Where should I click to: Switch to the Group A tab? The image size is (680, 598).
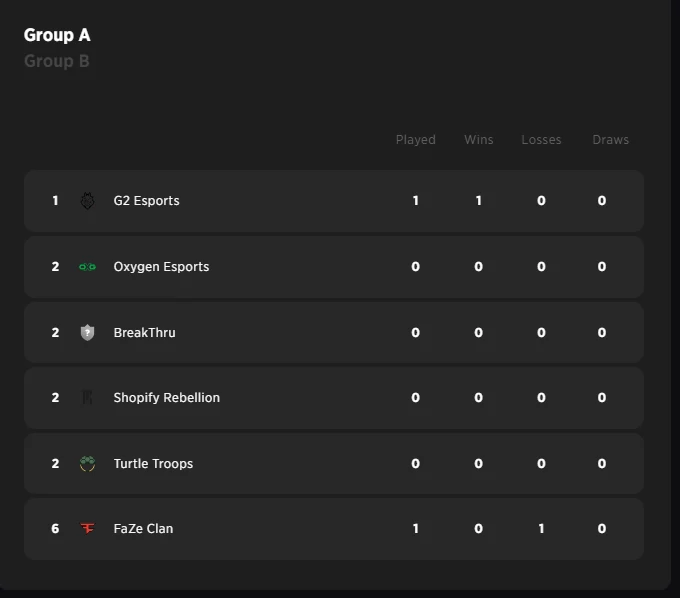57,35
